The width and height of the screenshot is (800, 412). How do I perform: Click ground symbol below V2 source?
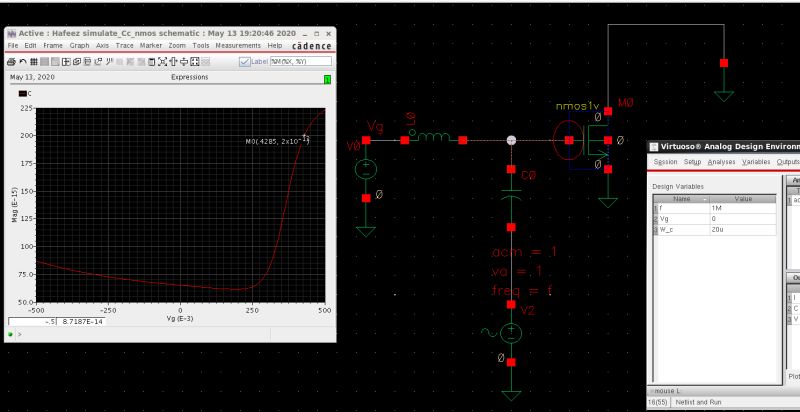pos(511,395)
